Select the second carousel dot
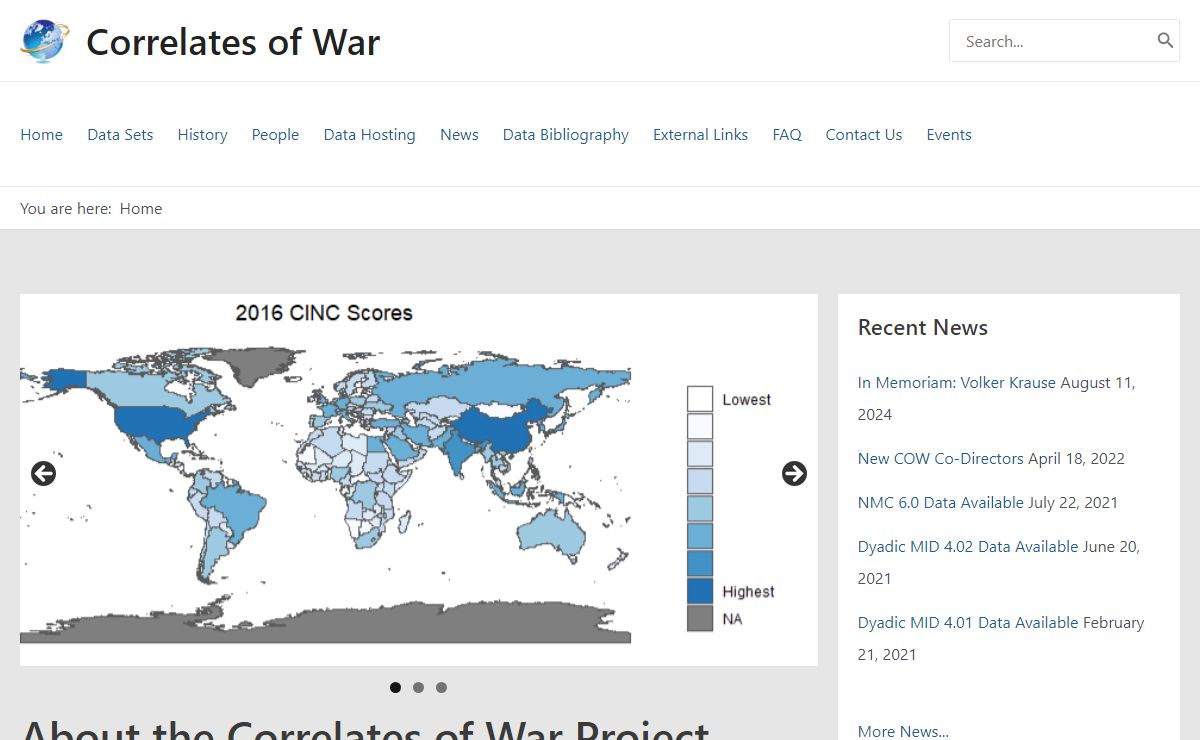The height and width of the screenshot is (740, 1200). [418, 687]
